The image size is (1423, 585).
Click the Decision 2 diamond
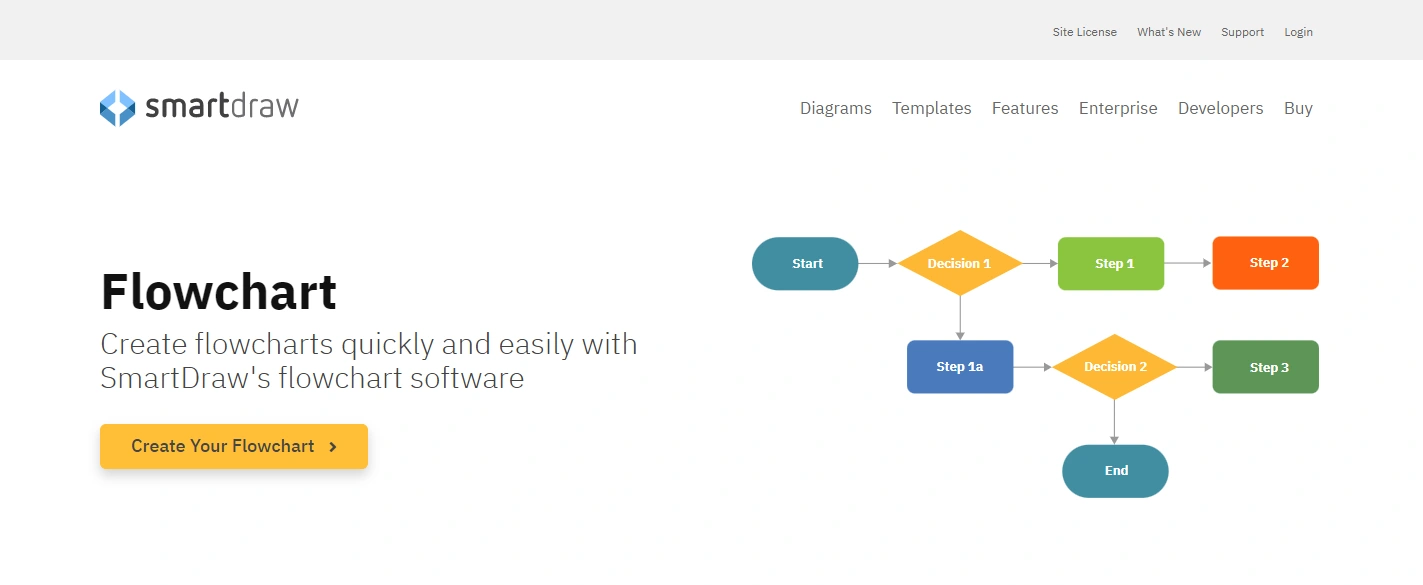[1115, 367]
